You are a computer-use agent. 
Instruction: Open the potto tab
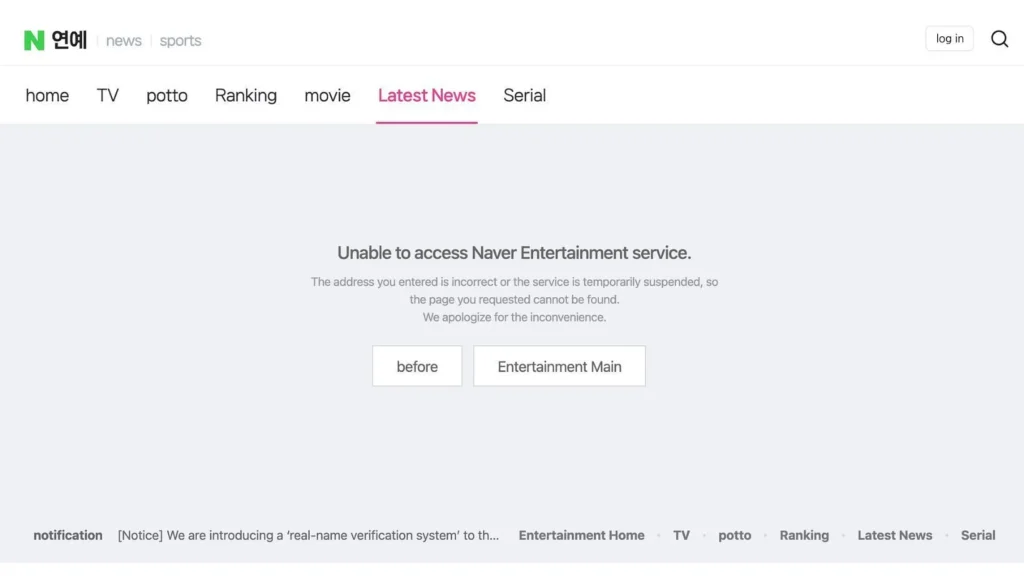167,95
